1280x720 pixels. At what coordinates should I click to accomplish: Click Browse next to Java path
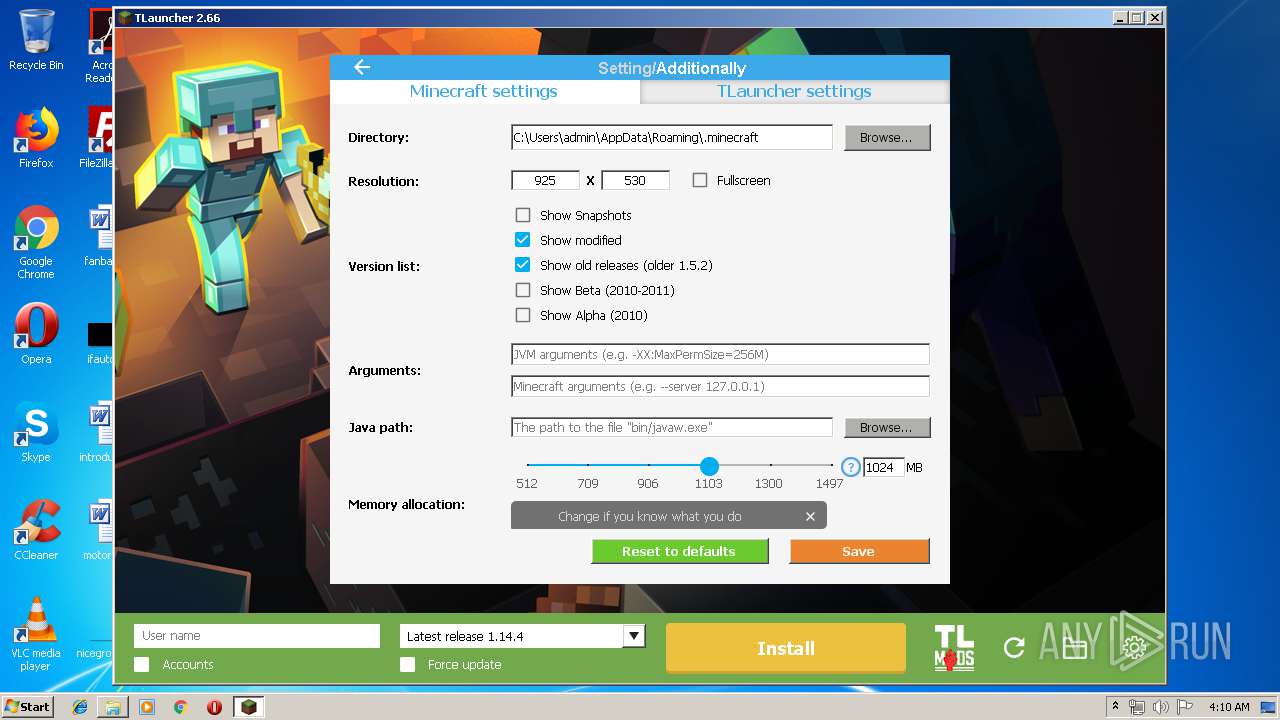[887, 427]
